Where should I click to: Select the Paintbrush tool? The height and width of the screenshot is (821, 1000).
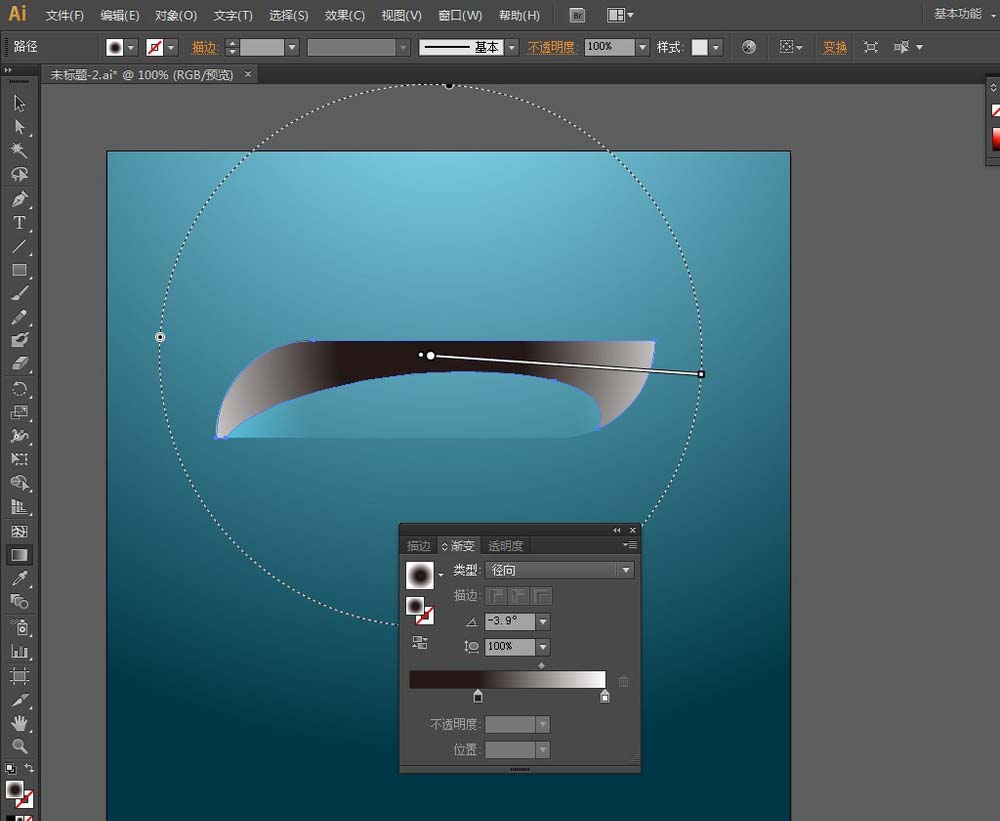point(19,293)
